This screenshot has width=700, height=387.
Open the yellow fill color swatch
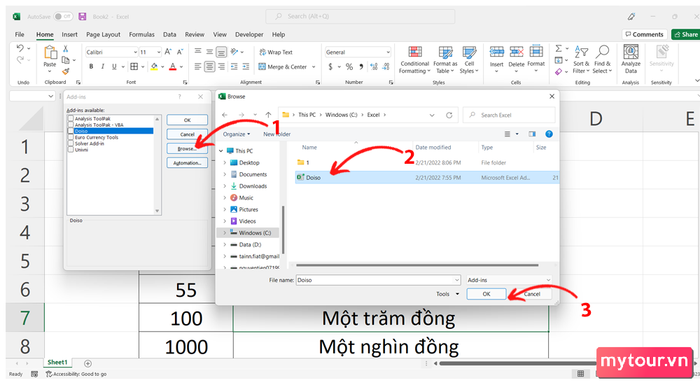click(x=154, y=67)
